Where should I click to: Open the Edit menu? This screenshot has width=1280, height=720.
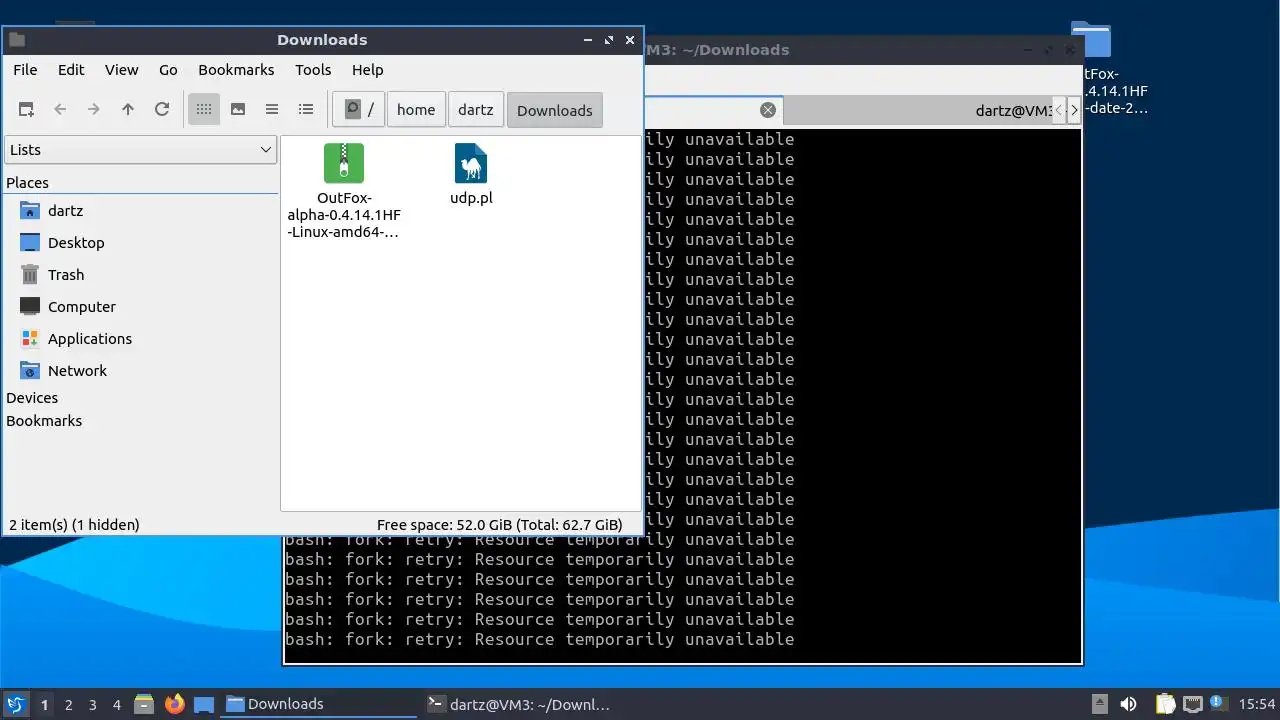(71, 70)
